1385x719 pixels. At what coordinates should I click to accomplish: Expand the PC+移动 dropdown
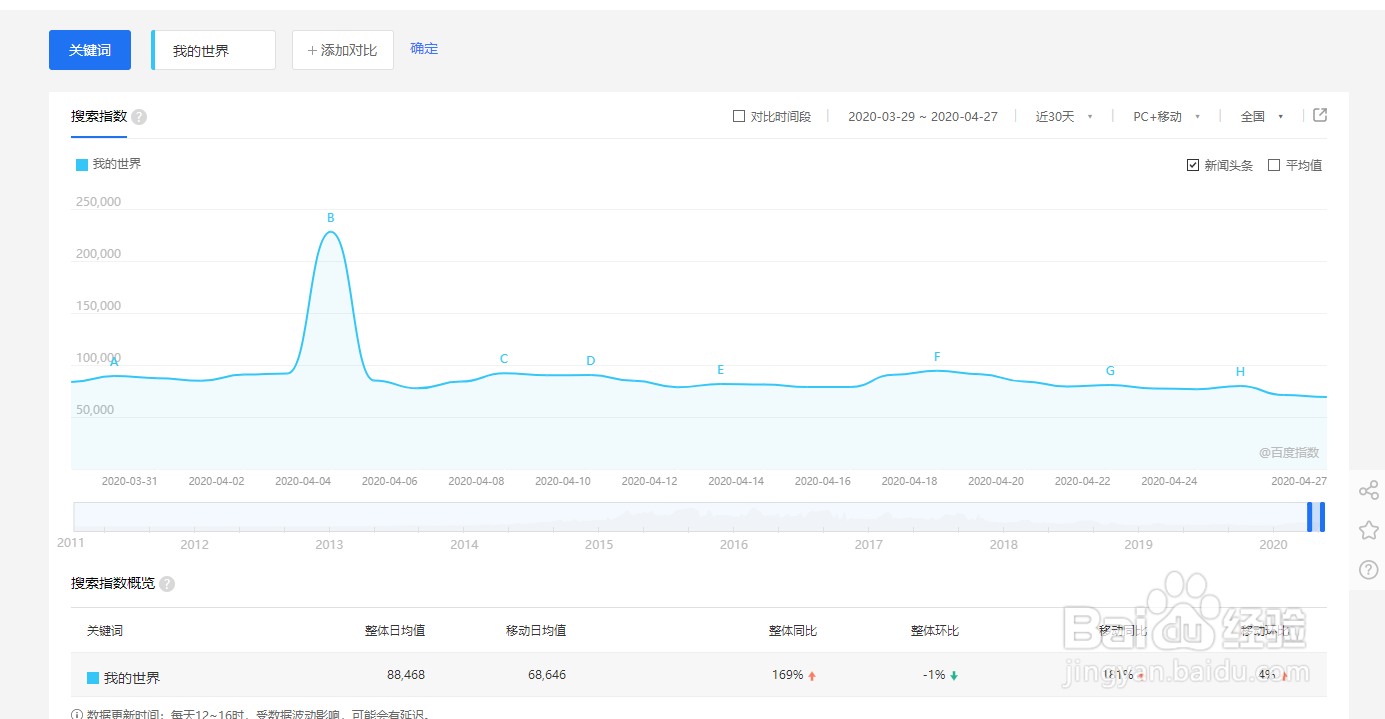pos(1166,116)
